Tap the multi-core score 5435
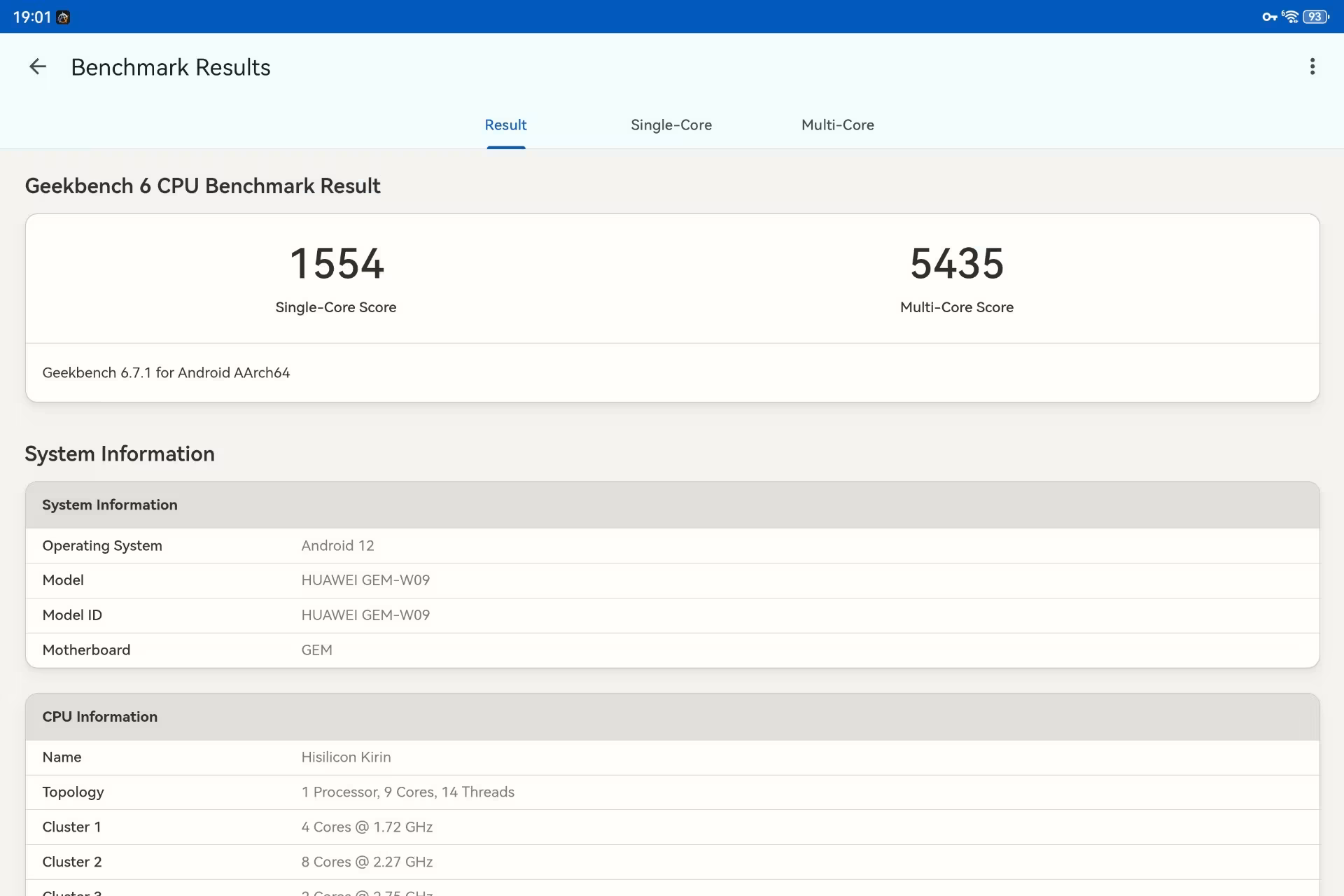Image resolution: width=1344 pixels, height=896 pixels. pyautogui.click(x=957, y=264)
